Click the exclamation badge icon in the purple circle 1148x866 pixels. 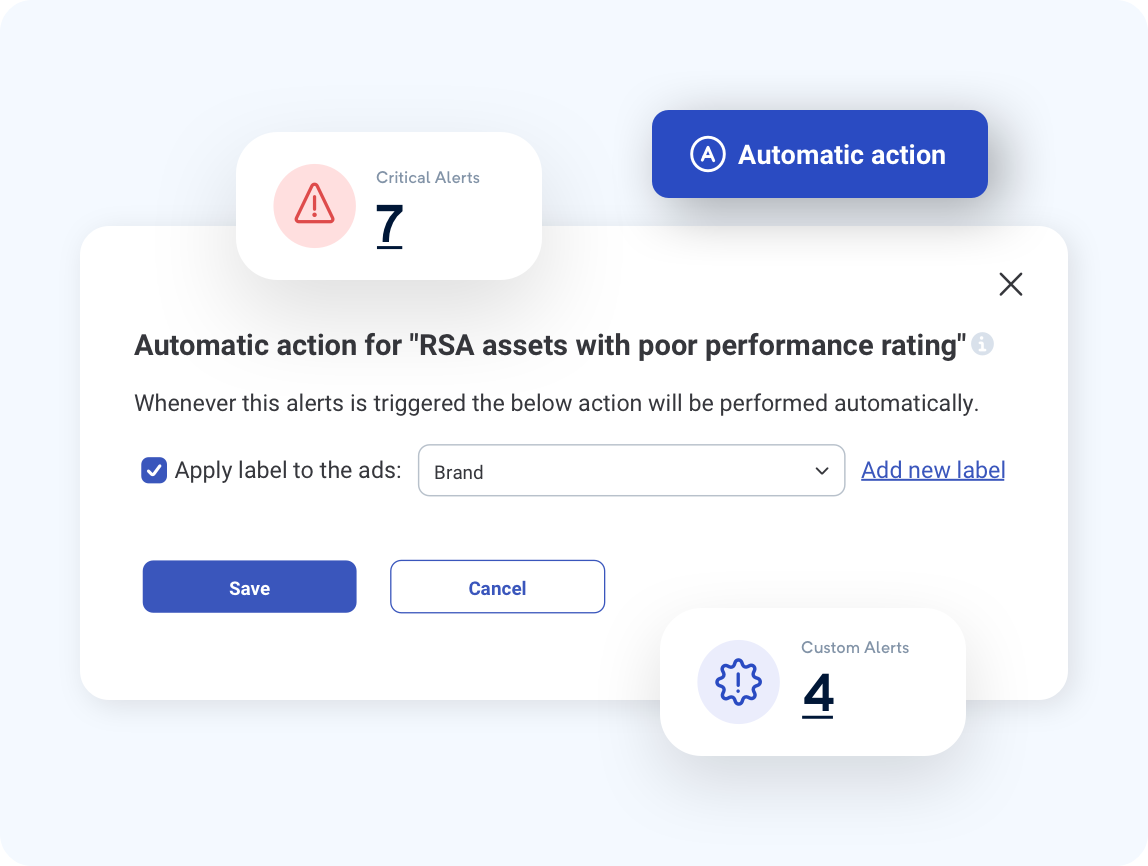pos(738,681)
